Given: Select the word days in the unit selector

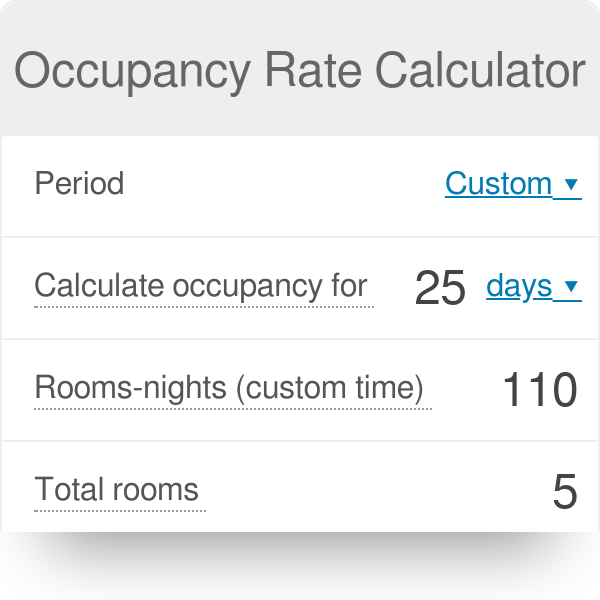Looking at the screenshot, I should click(x=519, y=286).
